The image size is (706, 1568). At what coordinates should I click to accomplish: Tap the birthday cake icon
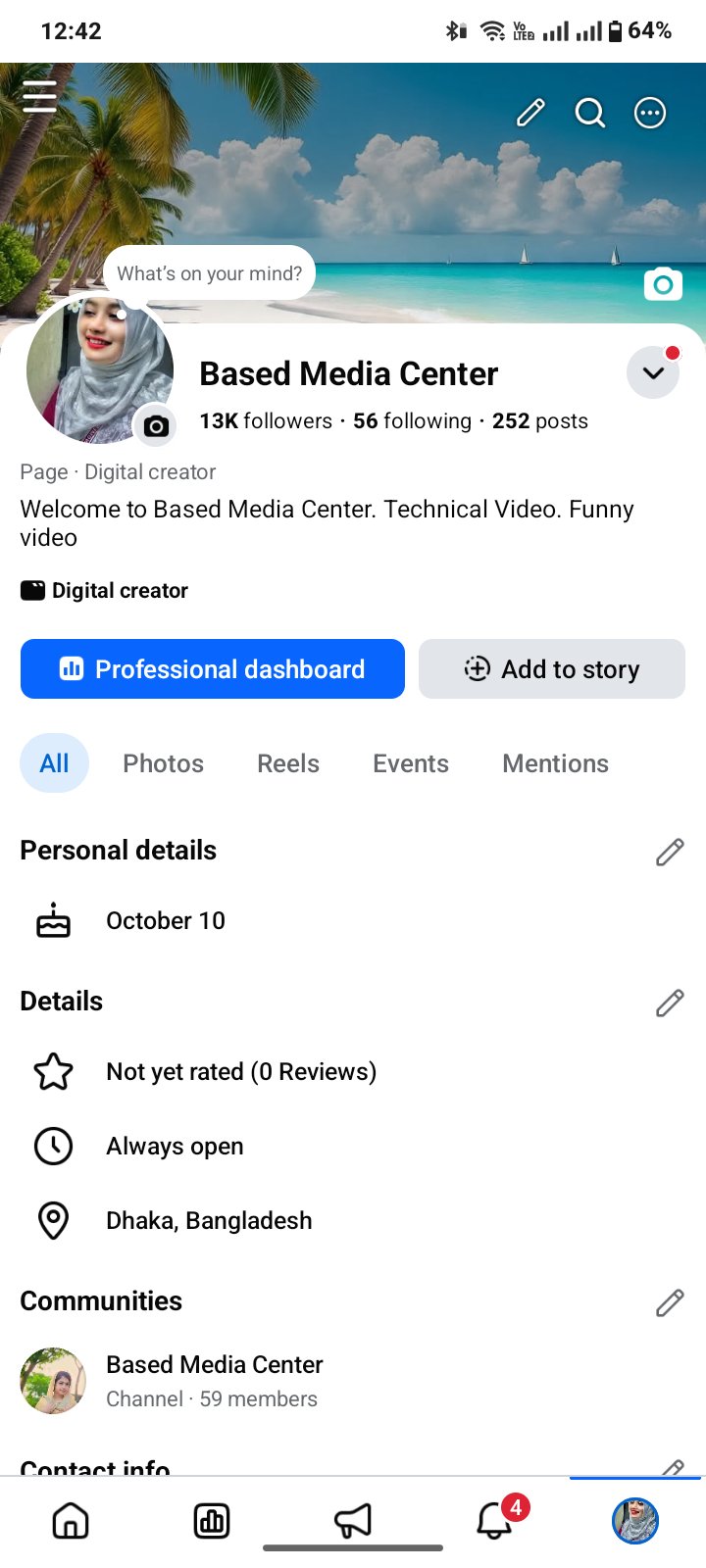coord(54,921)
